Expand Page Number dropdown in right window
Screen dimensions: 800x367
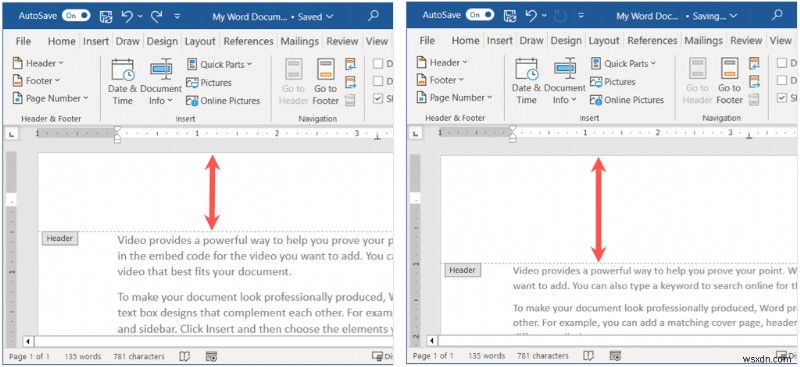click(x=454, y=97)
